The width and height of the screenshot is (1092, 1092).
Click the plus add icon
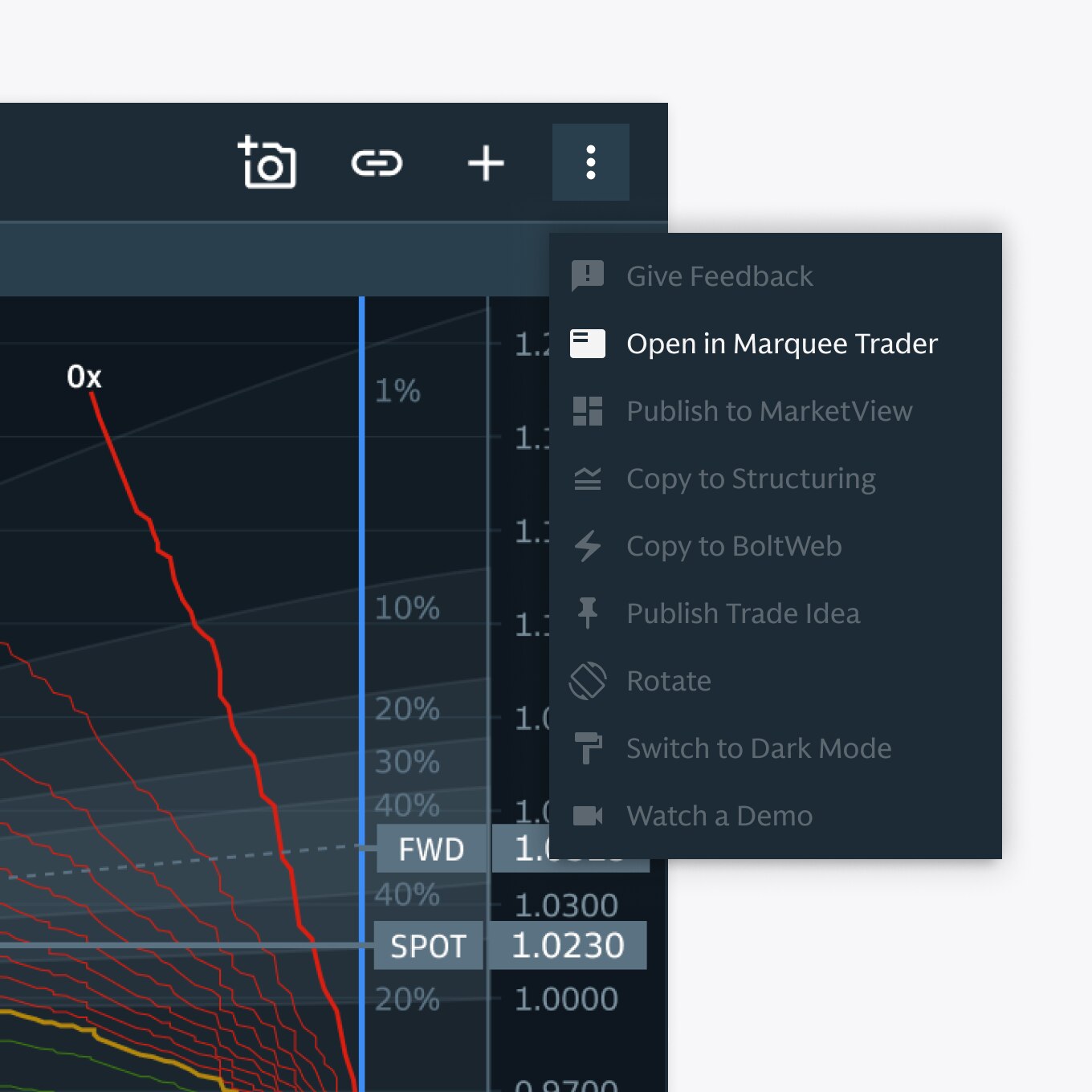point(486,163)
